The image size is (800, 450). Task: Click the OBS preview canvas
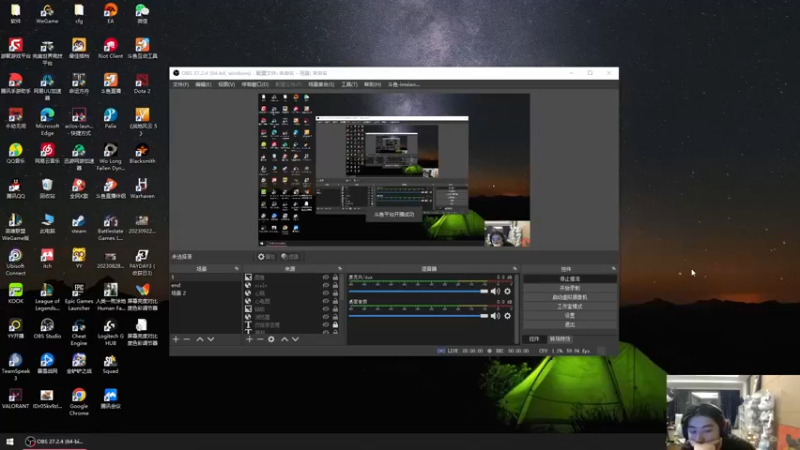394,170
